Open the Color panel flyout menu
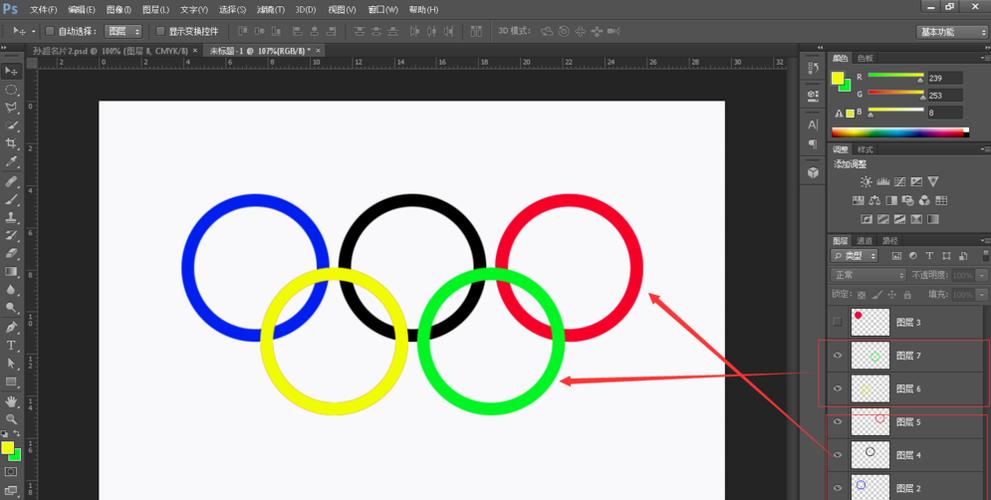The width and height of the screenshot is (991, 500). coord(986,58)
